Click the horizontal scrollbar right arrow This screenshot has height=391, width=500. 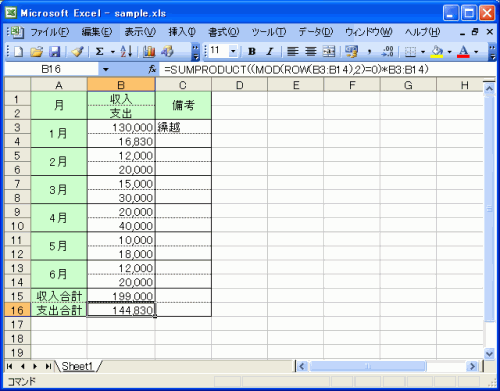click(x=472, y=366)
